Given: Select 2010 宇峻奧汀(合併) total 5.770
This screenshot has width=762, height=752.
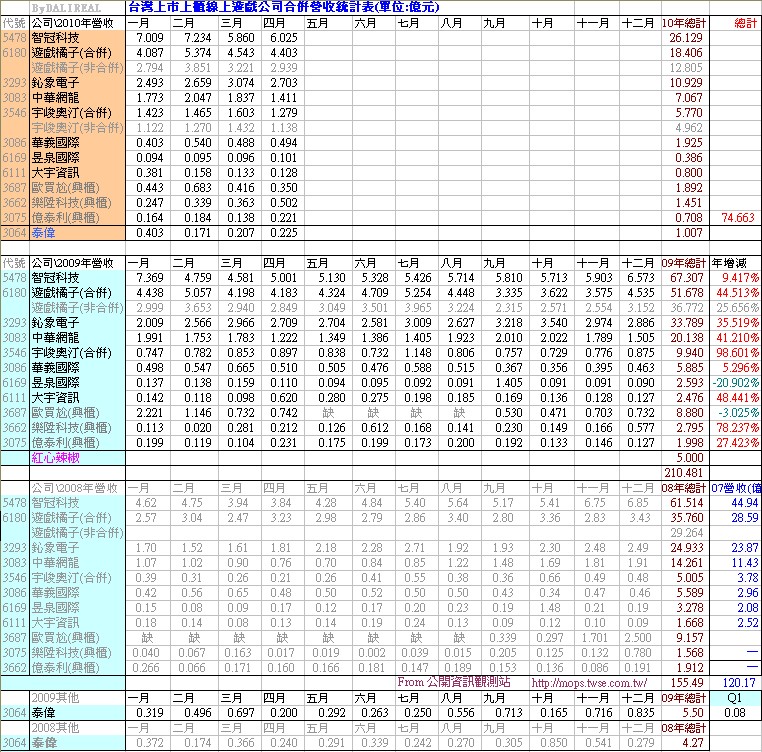Looking at the screenshot, I should [689, 113].
